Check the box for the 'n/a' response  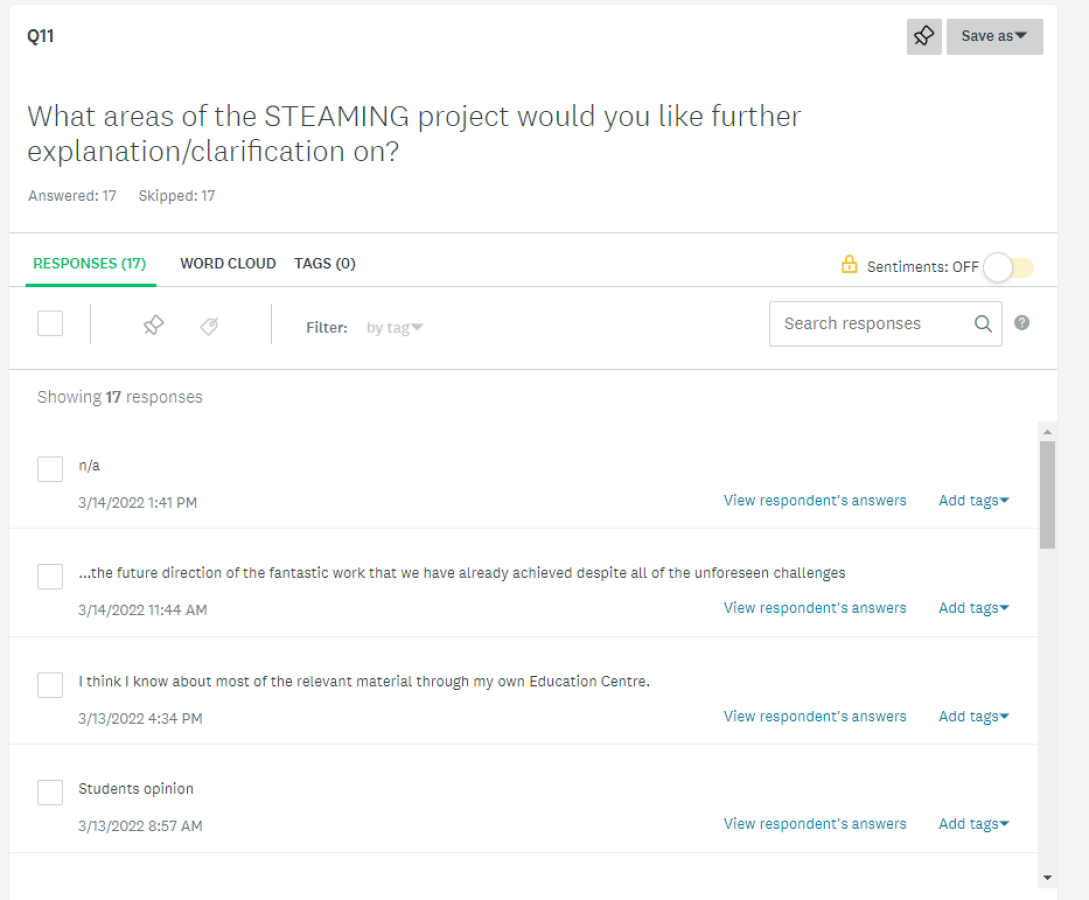coord(50,469)
